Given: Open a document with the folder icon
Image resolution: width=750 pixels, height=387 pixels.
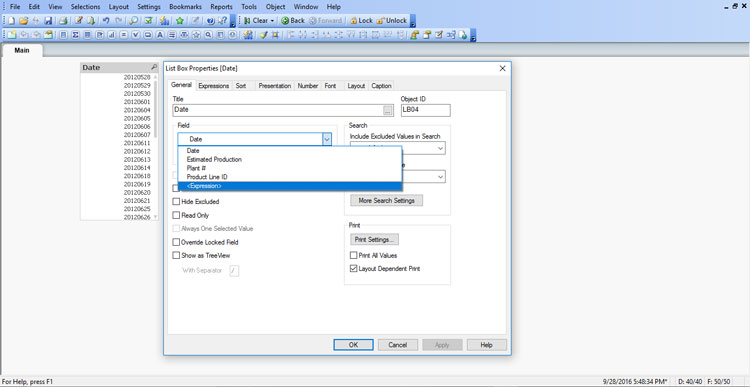Looking at the screenshot, I should [24, 21].
